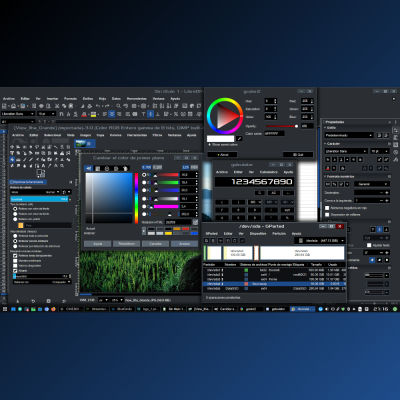Image resolution: width=400 pixels, height=400 pixels.
Task: Click galculator display showing 1234567890
Action: tap(254, 182)
